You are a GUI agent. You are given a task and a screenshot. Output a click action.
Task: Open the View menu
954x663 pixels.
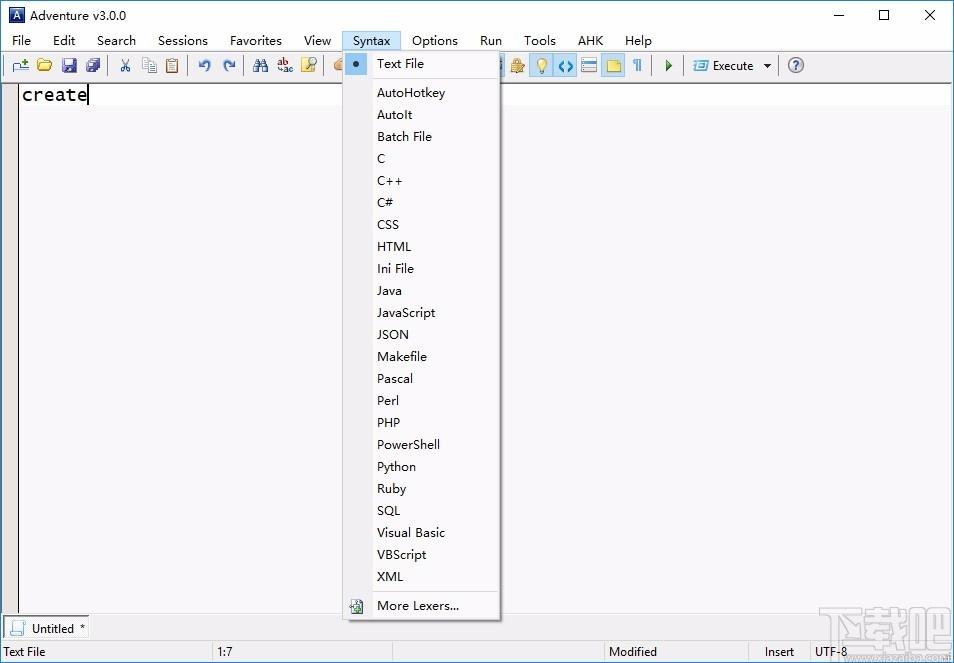click(317, 41)
